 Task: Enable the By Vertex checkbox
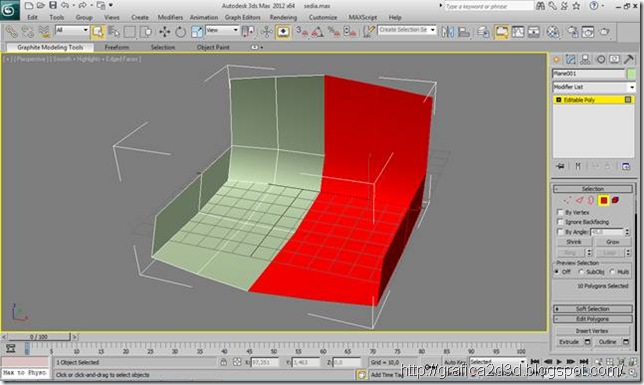[559, 212]
